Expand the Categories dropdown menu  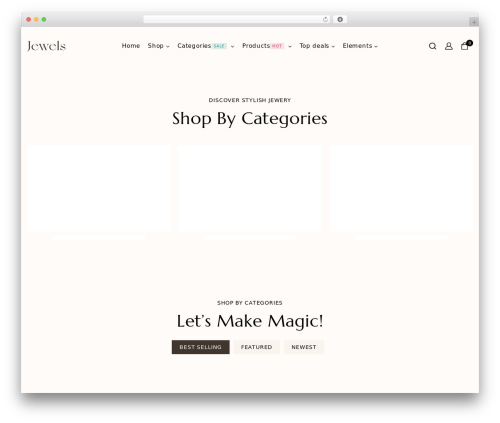click(206, 46)
